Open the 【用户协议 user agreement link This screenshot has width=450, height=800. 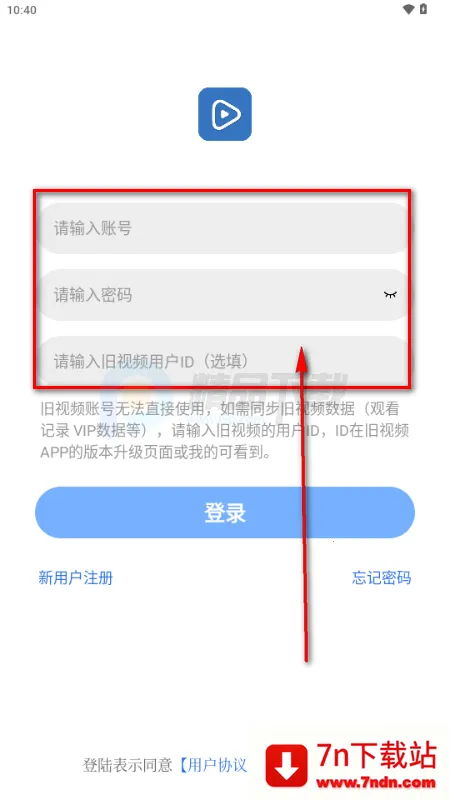coord(212,765)
